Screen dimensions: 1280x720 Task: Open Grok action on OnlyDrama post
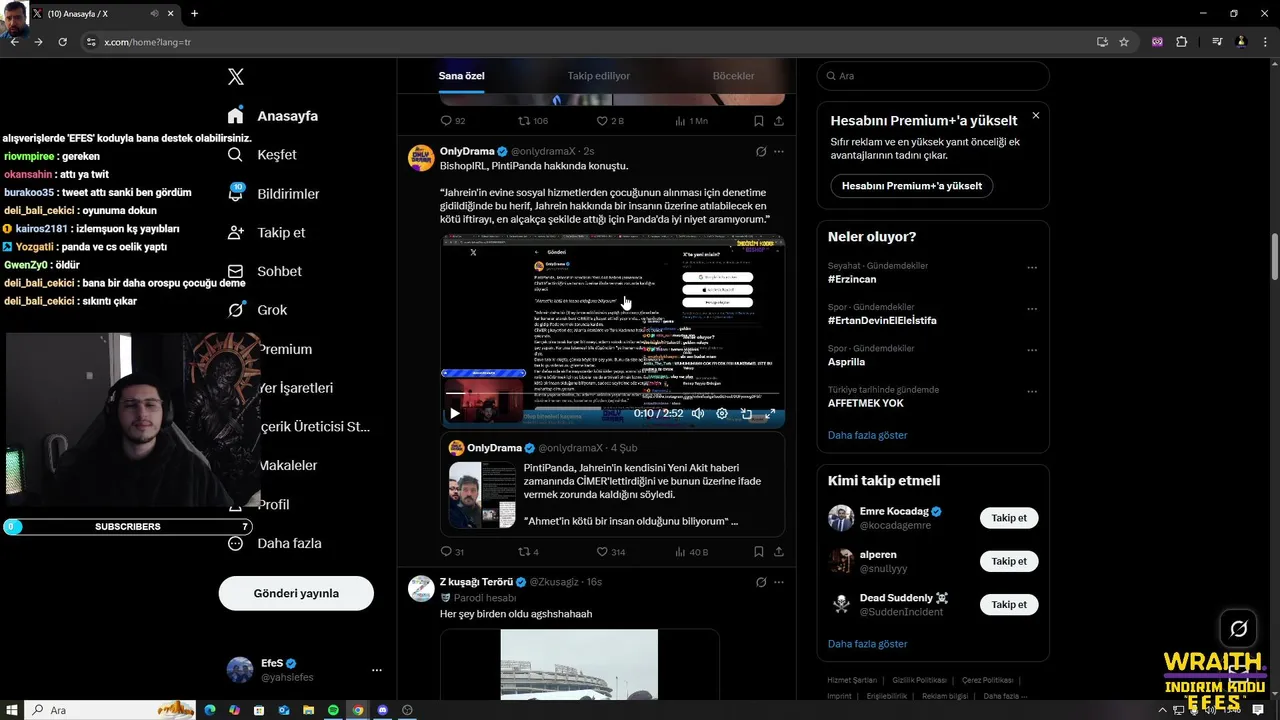pos(761,152)
